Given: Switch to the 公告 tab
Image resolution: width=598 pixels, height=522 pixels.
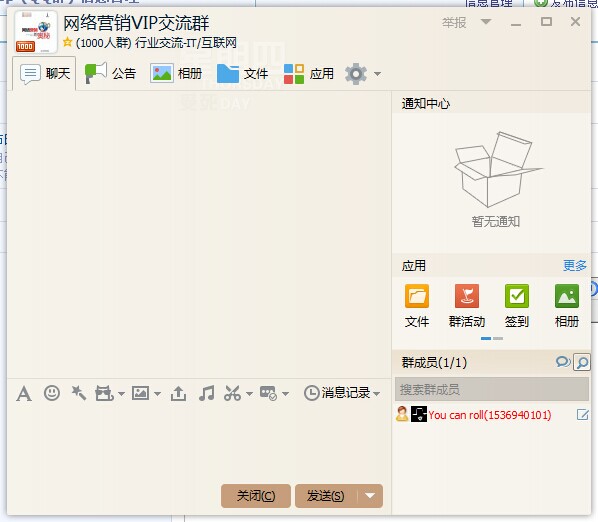Looking at the screenshot, I should click(110, 73).
